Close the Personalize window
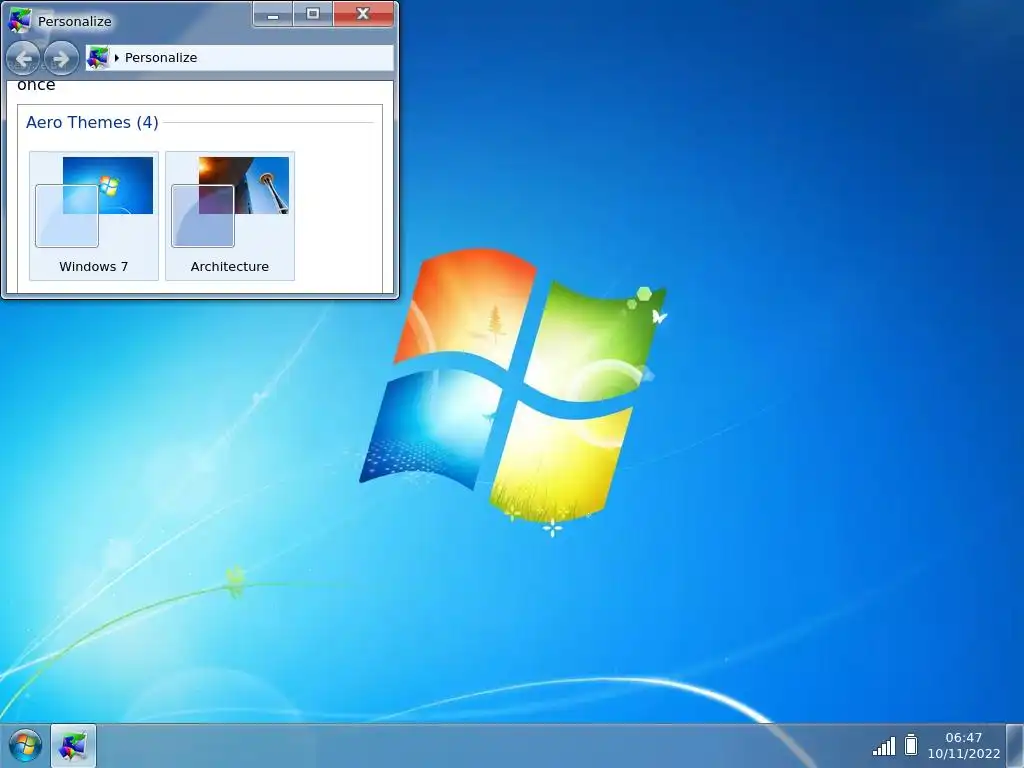This screenshot has height=768, width=1024. click(x=364, y=14)
